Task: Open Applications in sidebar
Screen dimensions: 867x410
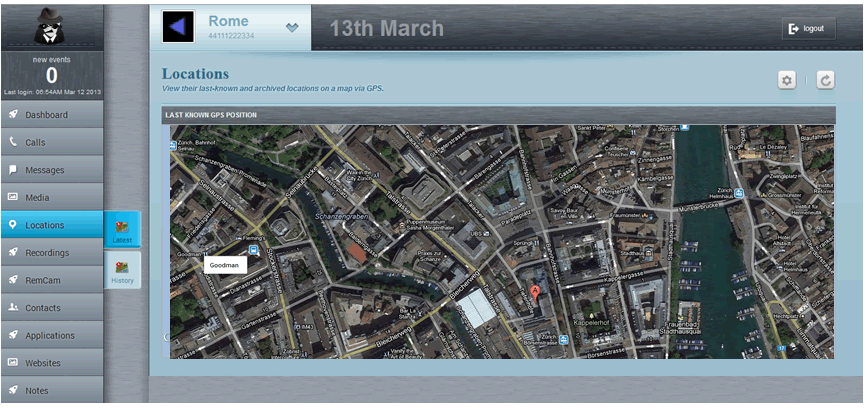Action: click(51, 336)
